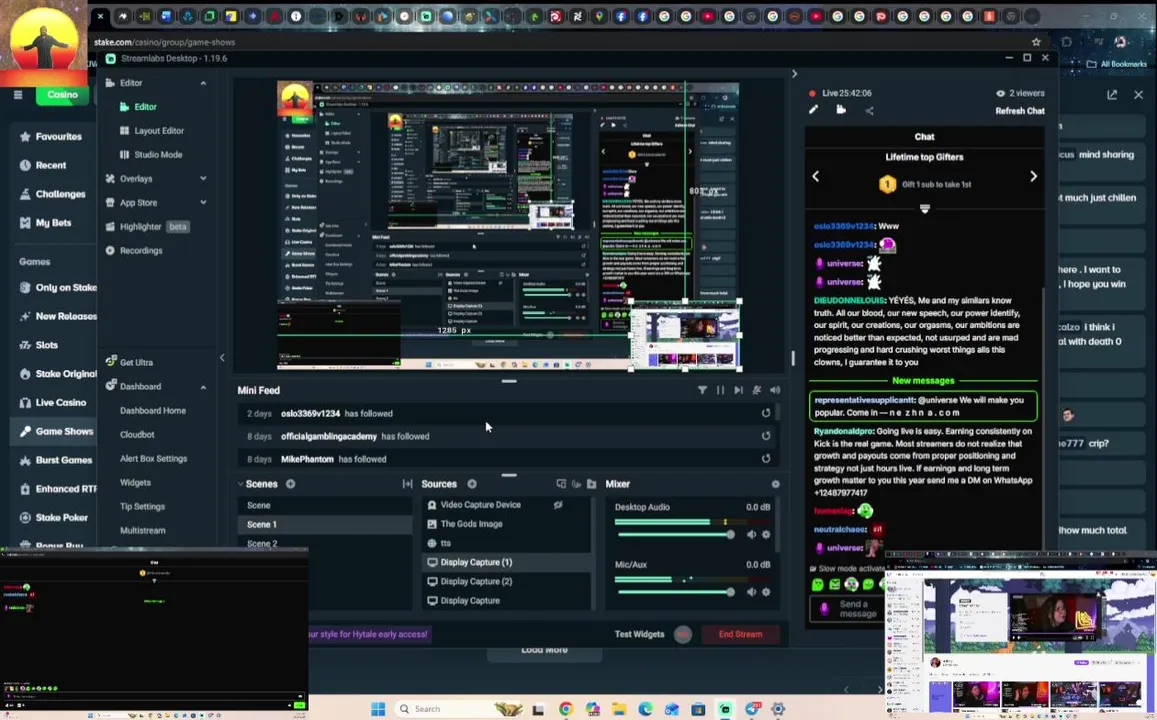Open Widgets dashboard page
The image size is (1157, 720).
135,482
